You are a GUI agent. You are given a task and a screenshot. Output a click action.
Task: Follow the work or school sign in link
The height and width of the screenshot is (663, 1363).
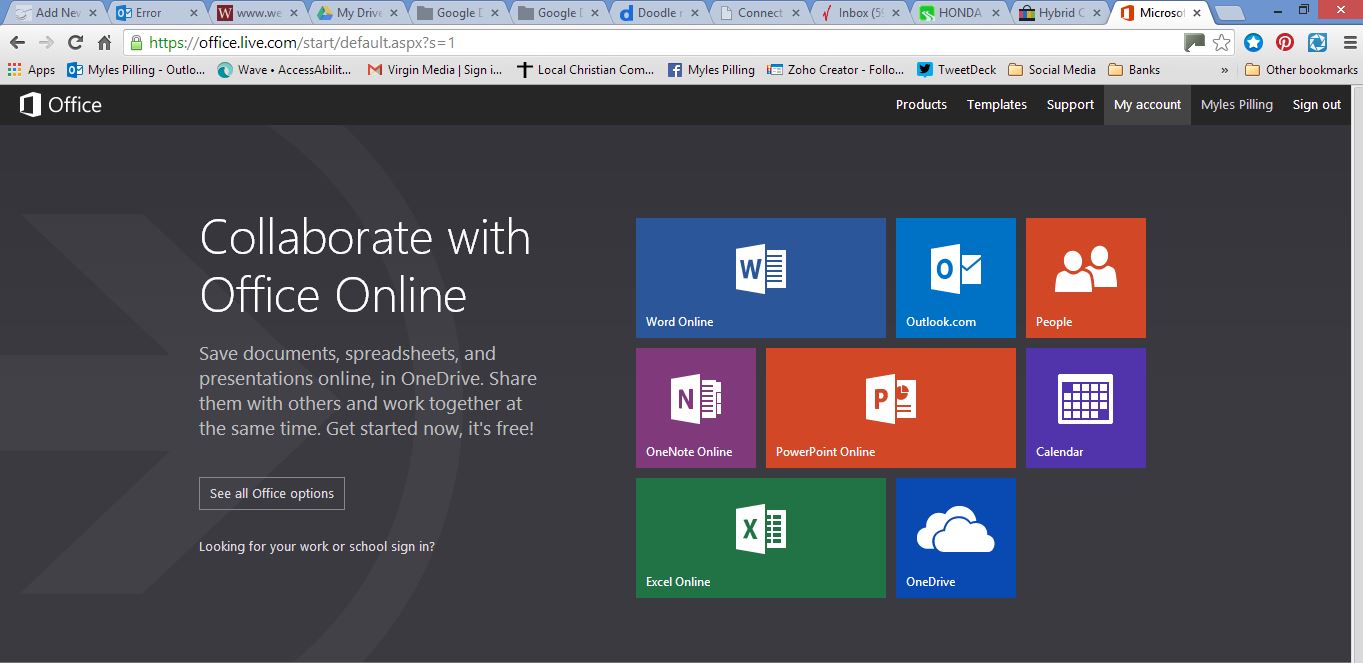(317, 547)
